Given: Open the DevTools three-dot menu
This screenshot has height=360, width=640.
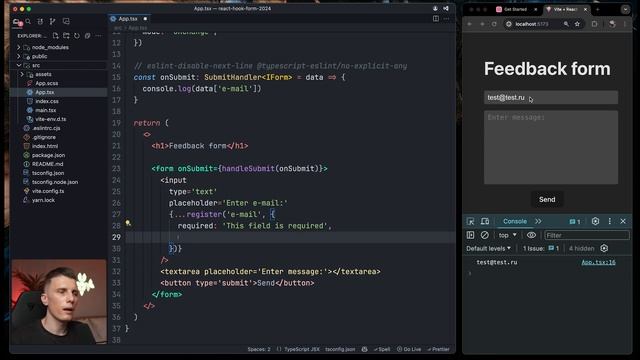Looking at the screenshot, I should (610, 221).
